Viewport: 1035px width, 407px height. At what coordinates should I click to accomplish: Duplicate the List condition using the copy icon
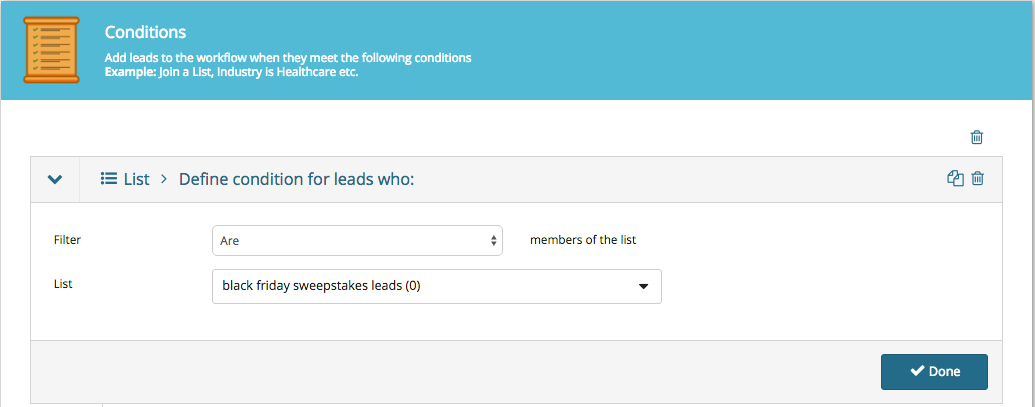[x=955, y=178]
